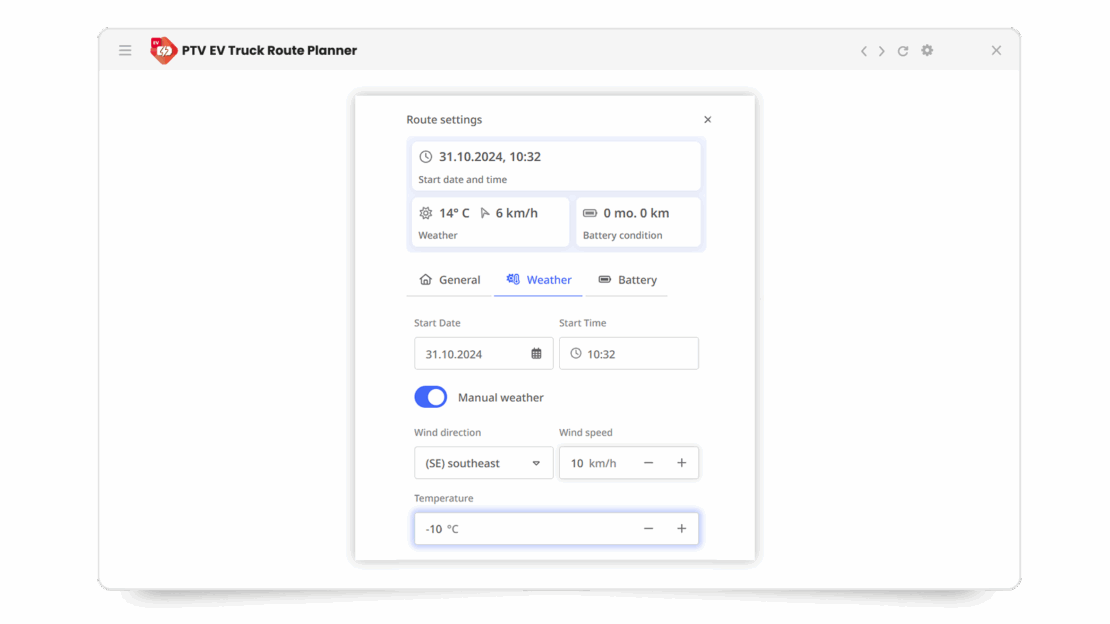Switch to the Battery tab

pyautogui.click(x=627, y=280)
